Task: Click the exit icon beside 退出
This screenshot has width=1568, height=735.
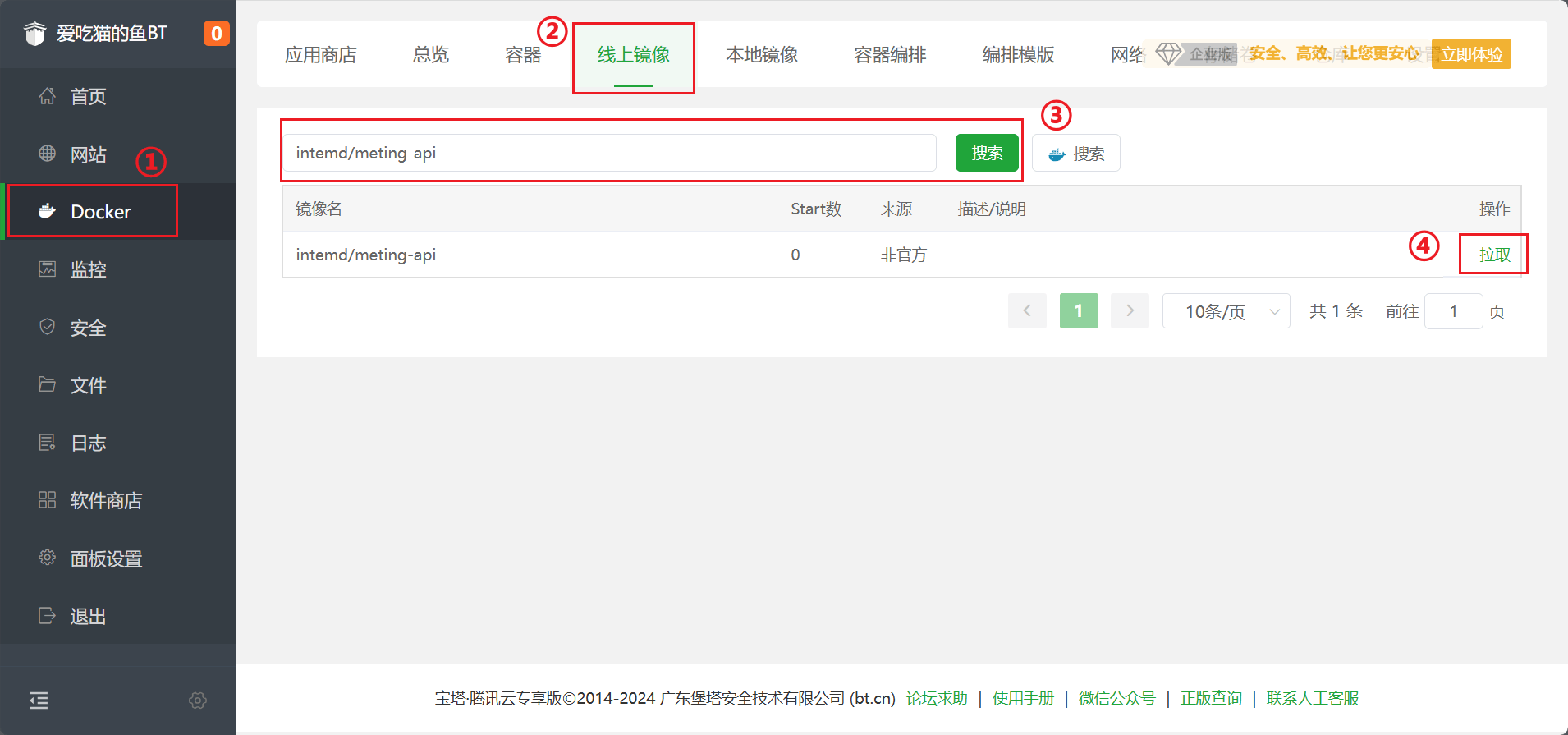Action: pos(47,615)
